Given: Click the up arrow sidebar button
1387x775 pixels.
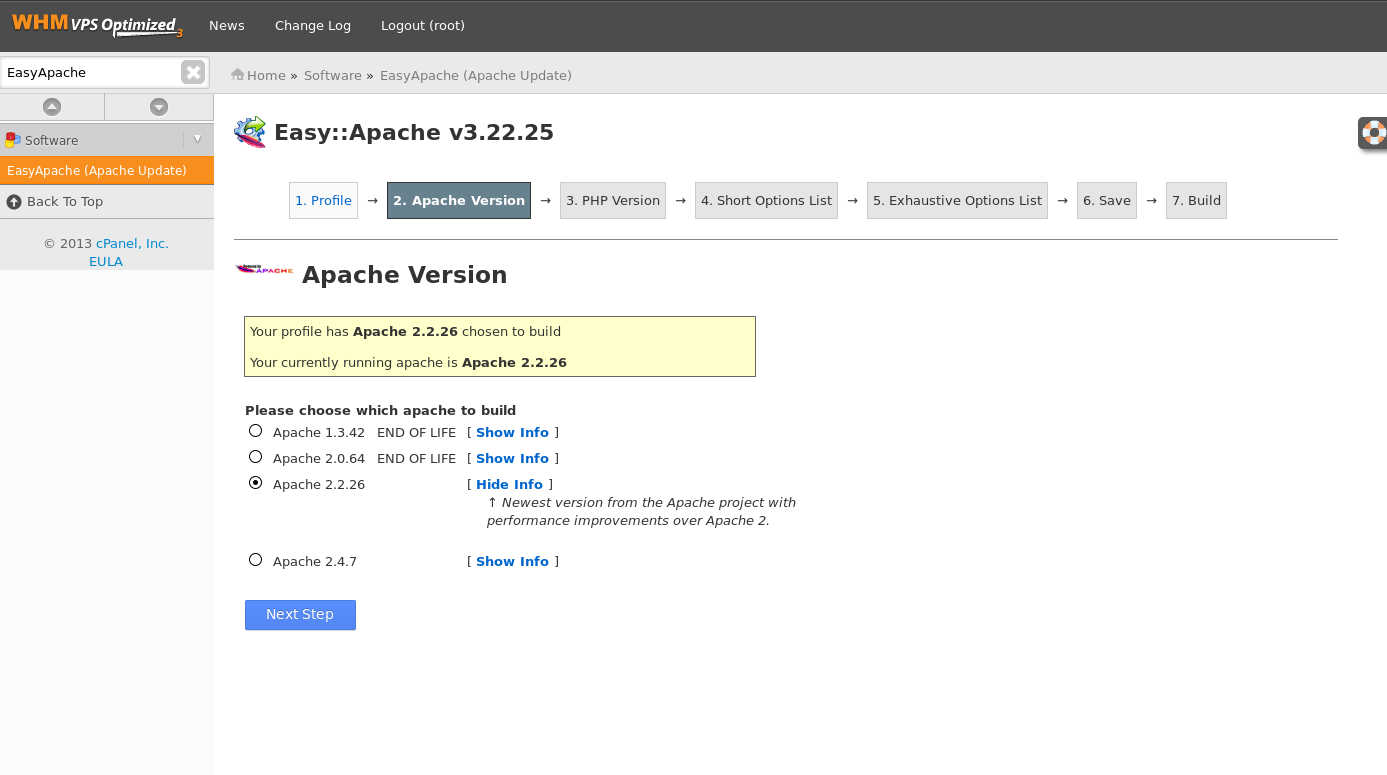Looking at the screenshot, I should click(52, 107).
